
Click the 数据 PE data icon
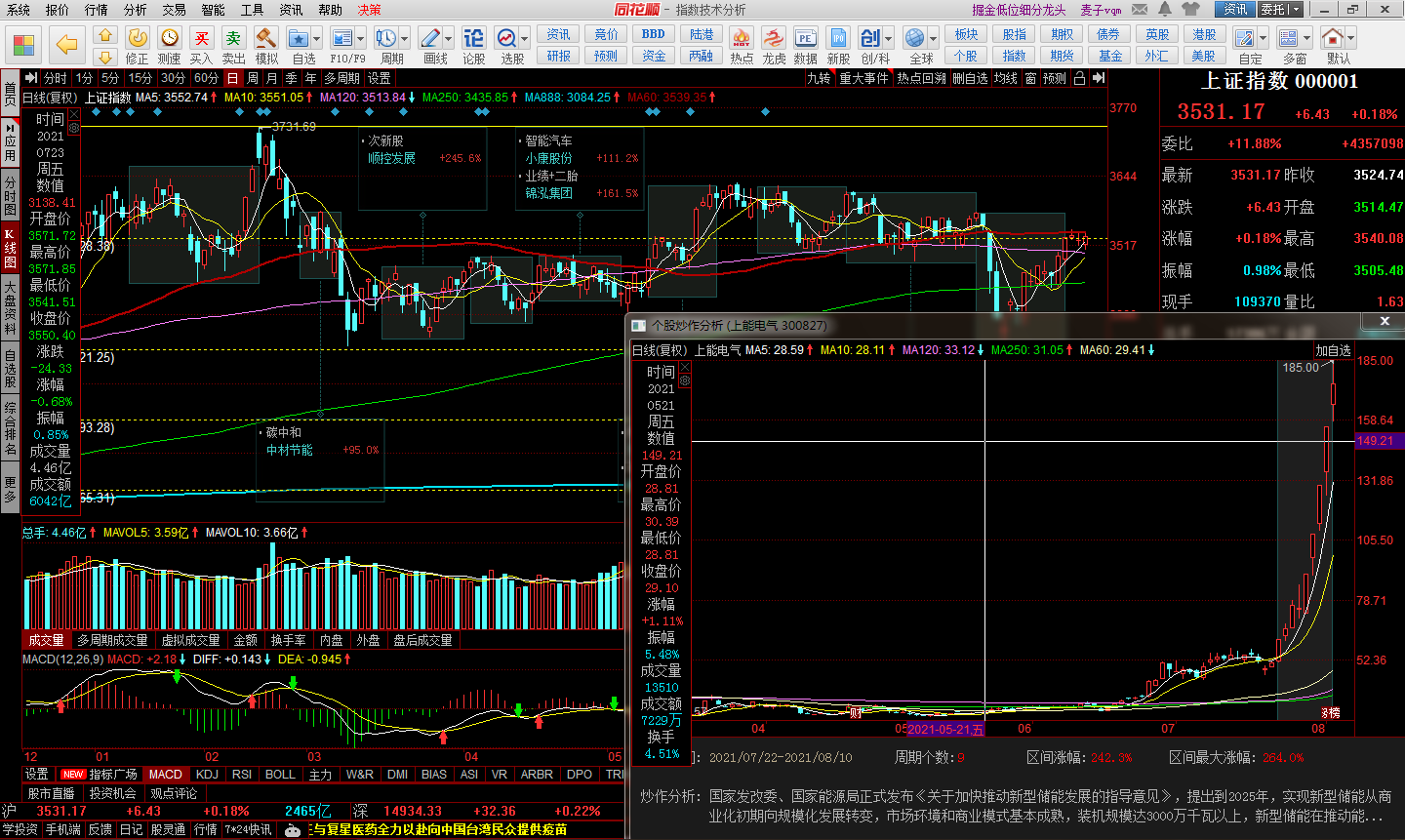click(x=806, y=38)
